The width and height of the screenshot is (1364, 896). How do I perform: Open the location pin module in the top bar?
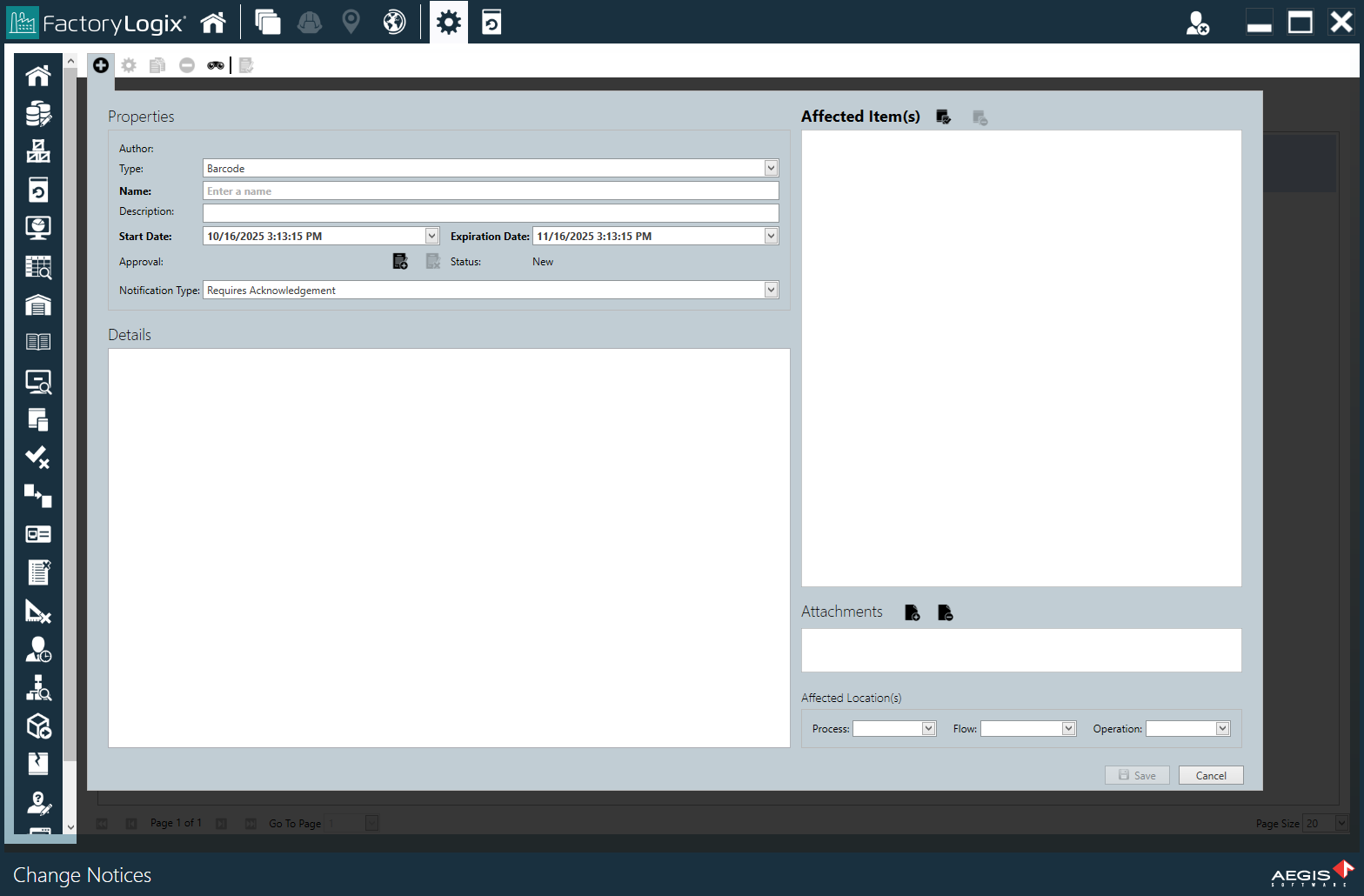coord(351,22)
